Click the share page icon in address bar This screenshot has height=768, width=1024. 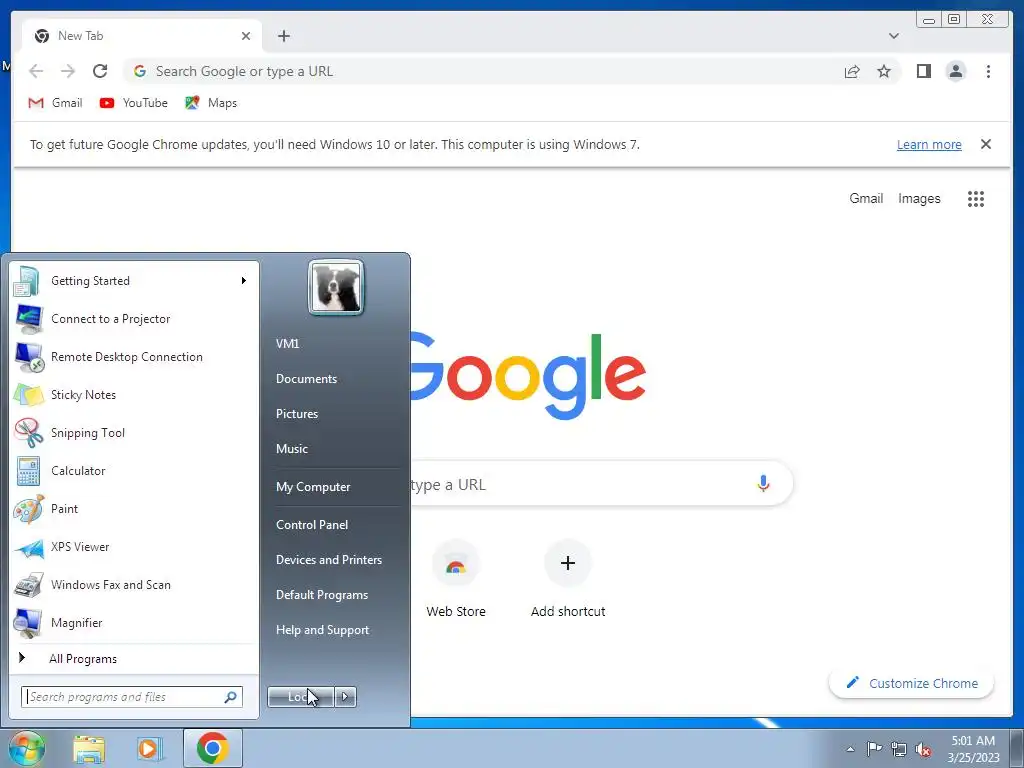tap(852, 71)
